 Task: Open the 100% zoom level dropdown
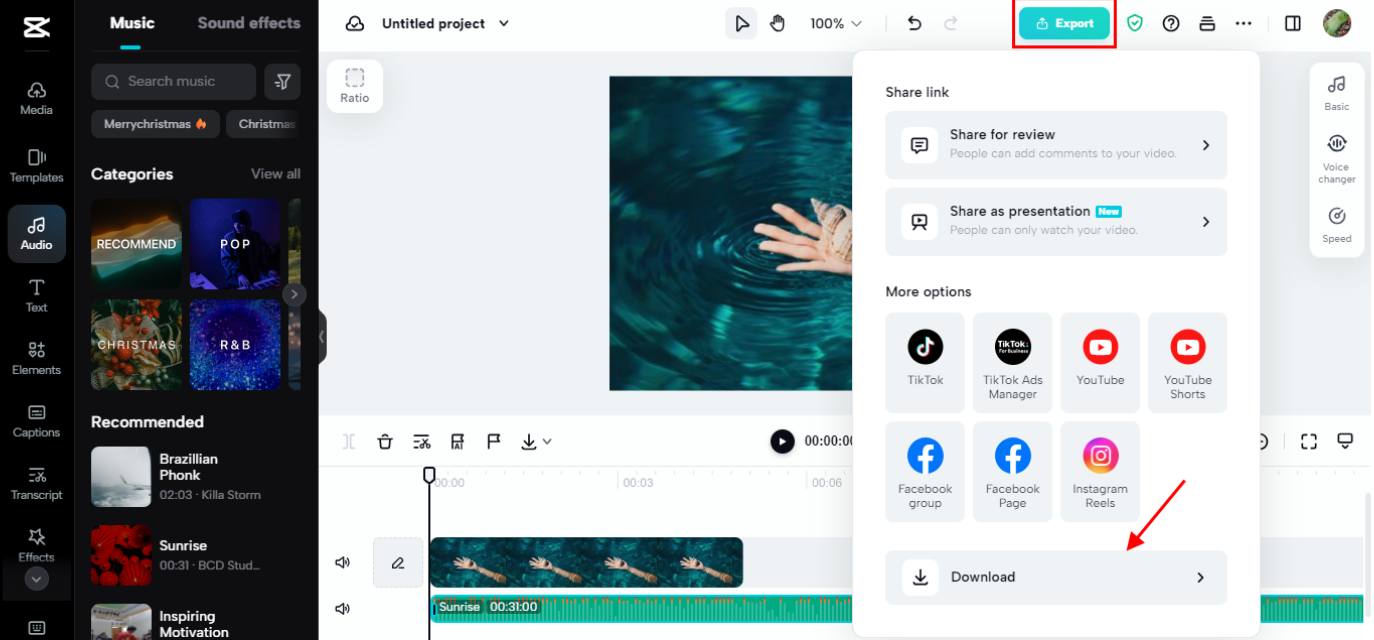[836, 23]
